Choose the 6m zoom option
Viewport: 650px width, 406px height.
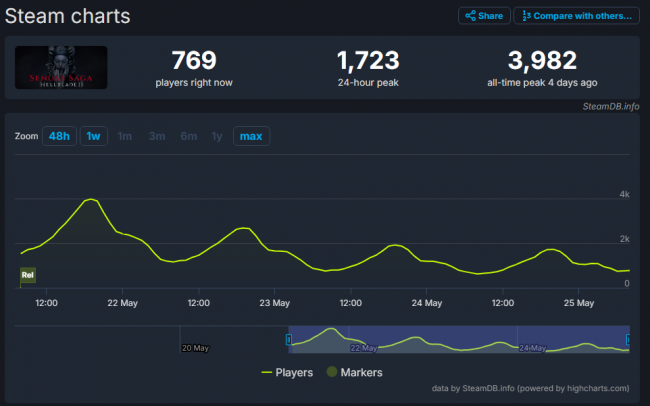pos(189,136)
